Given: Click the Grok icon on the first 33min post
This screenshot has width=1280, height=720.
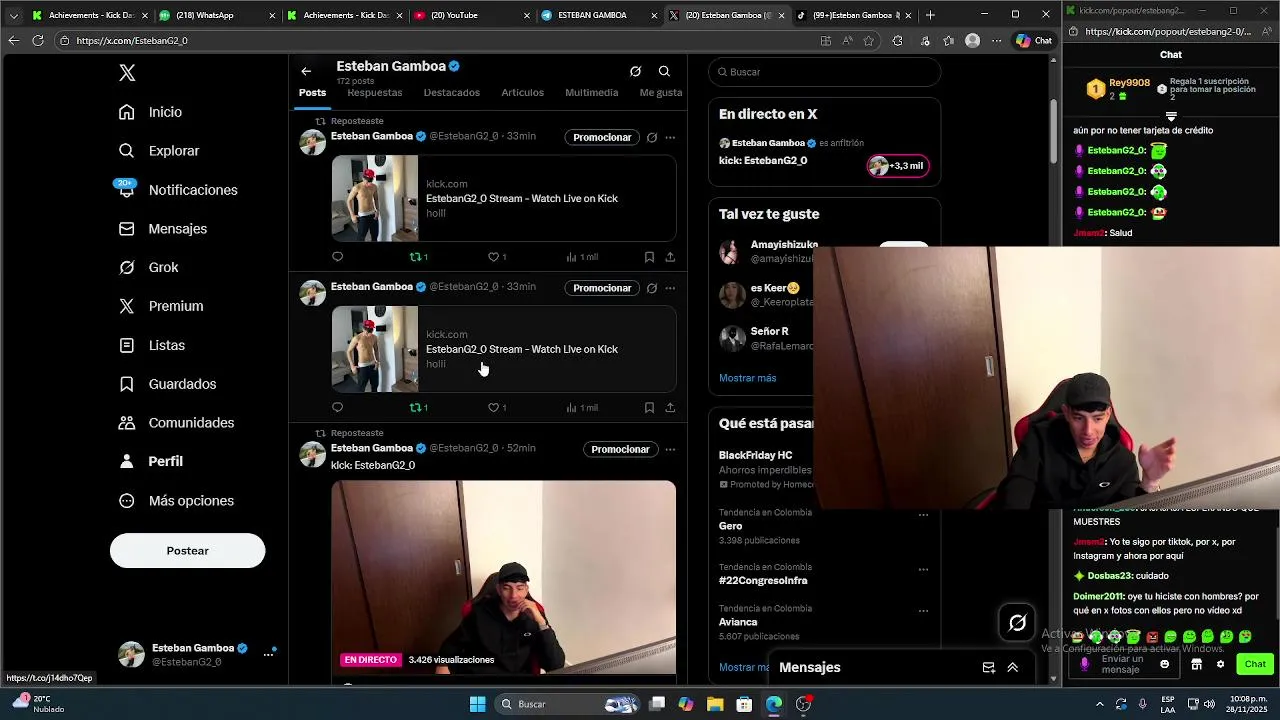Looking at the screenshot, I should pos(652,137).
